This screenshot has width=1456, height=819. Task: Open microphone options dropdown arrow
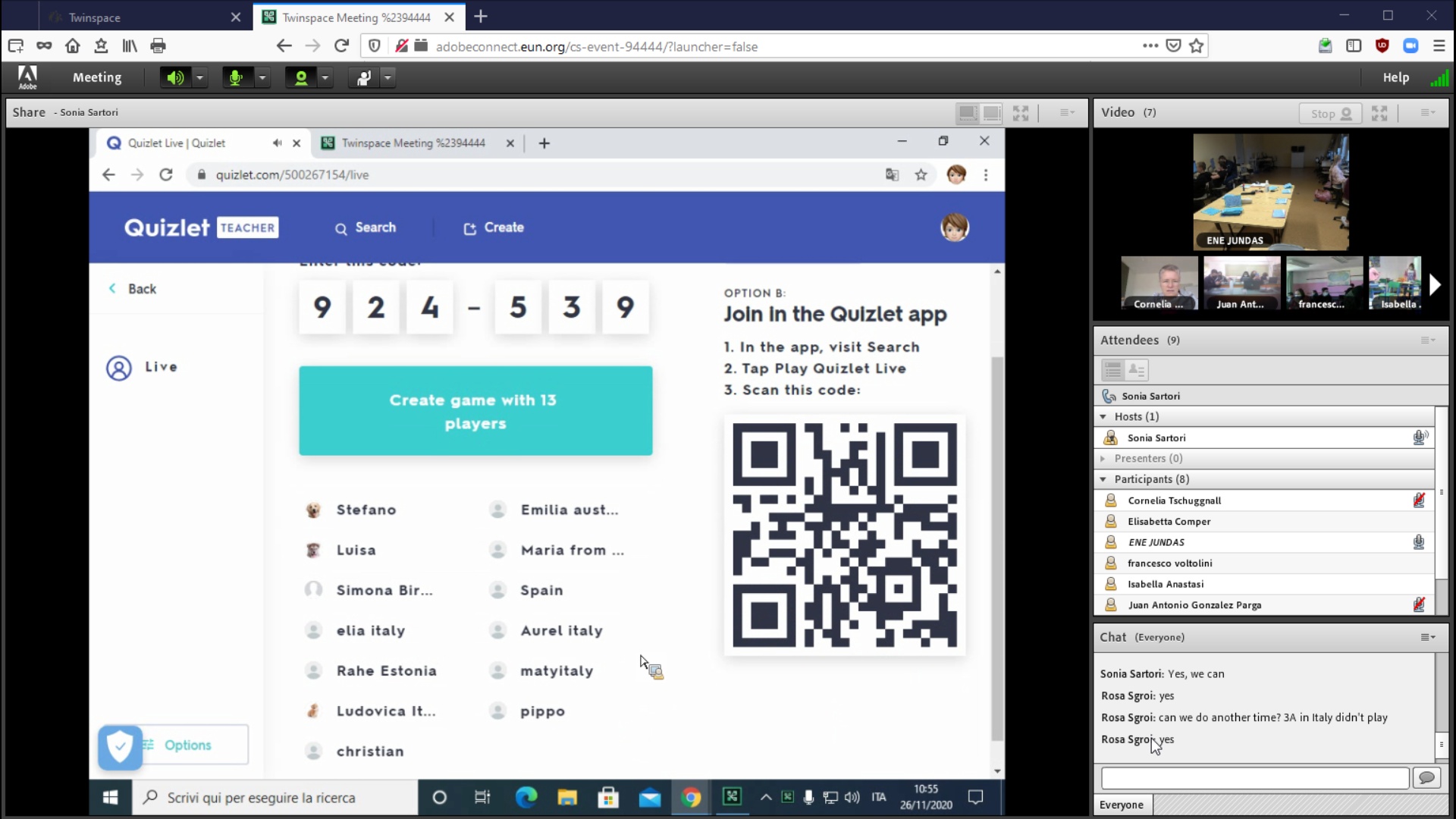[262, 77]
